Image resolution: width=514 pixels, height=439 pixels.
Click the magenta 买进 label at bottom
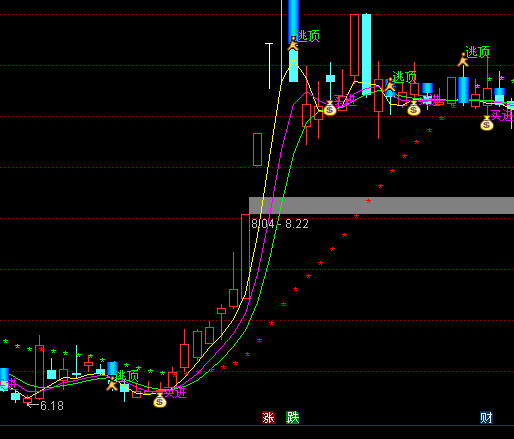[175, 392]
